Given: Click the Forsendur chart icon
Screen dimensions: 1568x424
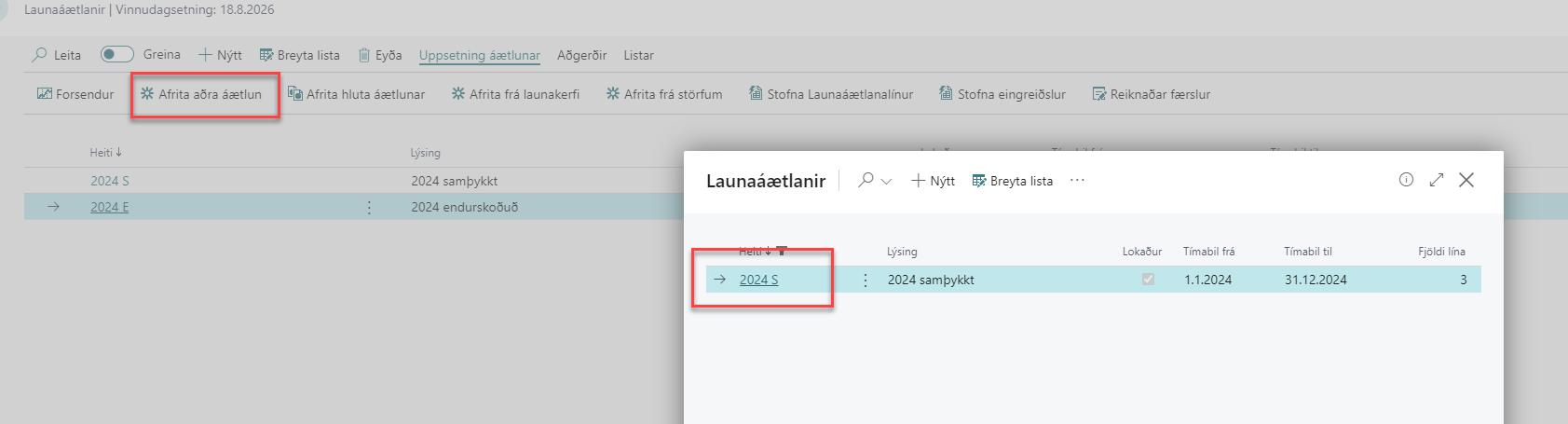Looking at the screenshot, I should tap(45, 94).
